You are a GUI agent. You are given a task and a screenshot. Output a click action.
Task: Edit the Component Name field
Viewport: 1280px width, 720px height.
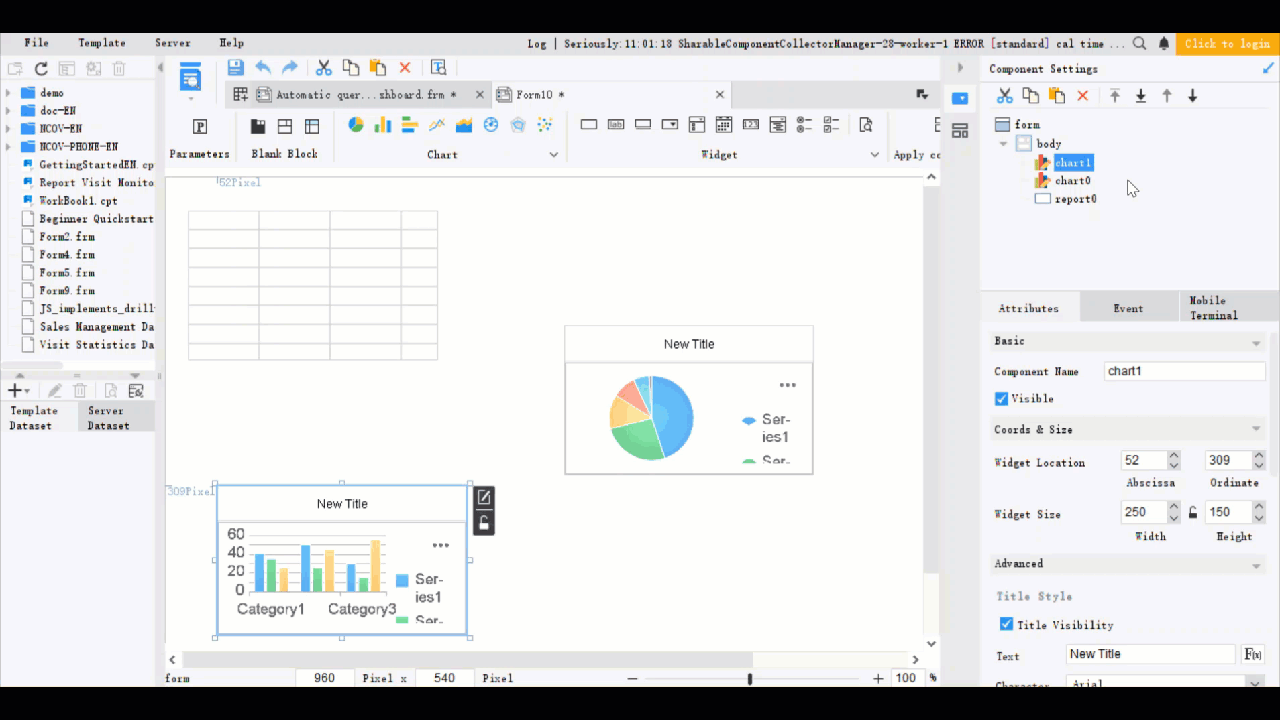1185,371
